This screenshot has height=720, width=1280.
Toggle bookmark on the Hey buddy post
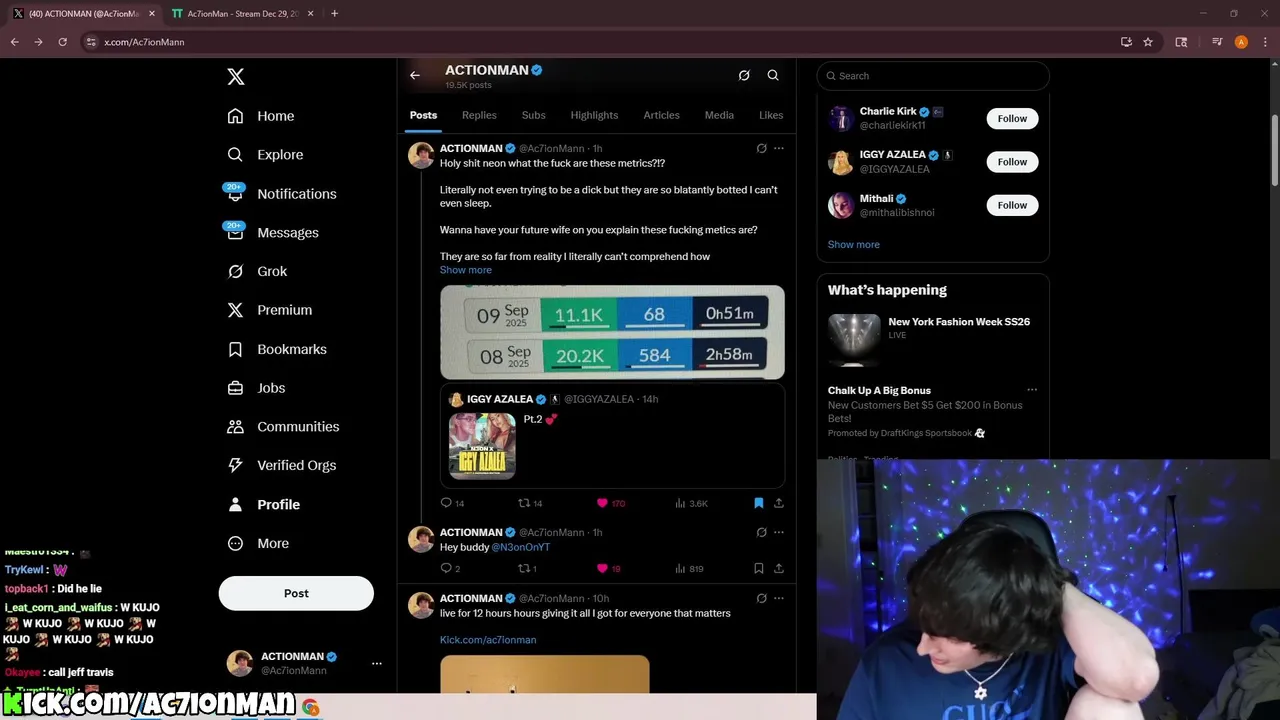click(x=759, y=568)
